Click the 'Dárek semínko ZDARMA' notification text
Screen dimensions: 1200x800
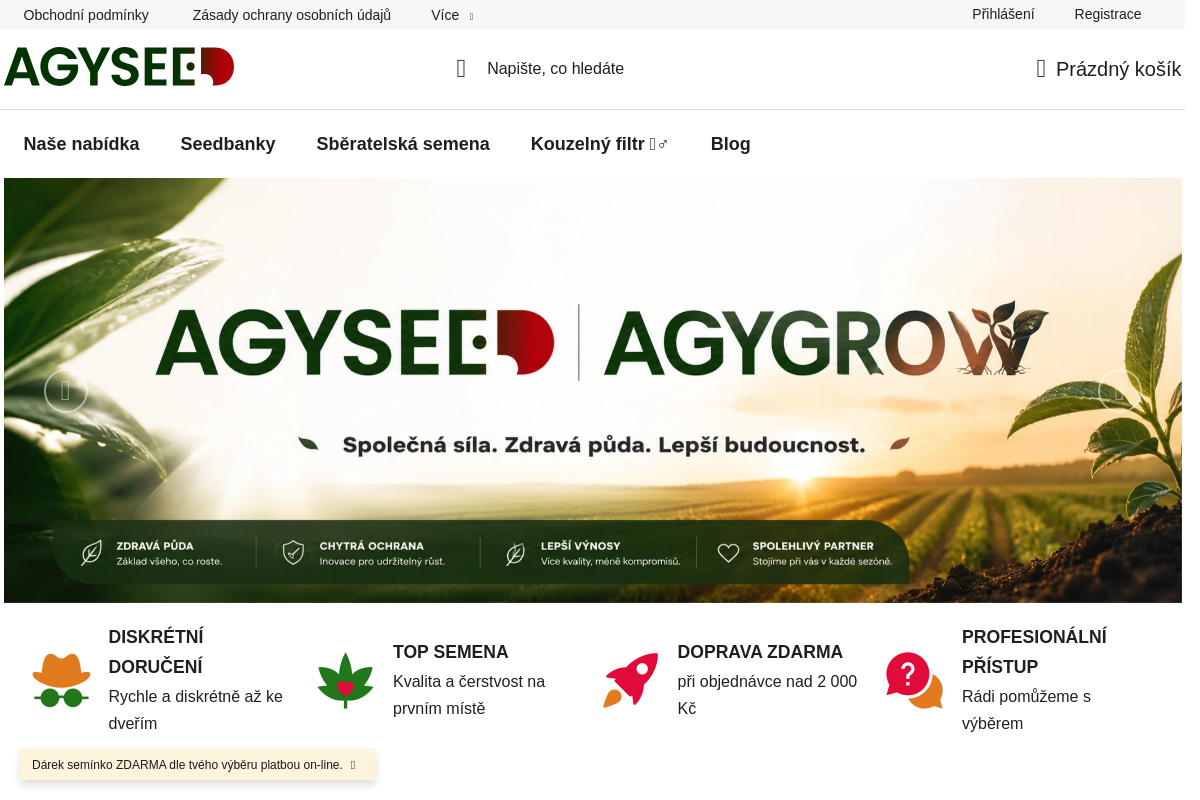click(187, 765)
